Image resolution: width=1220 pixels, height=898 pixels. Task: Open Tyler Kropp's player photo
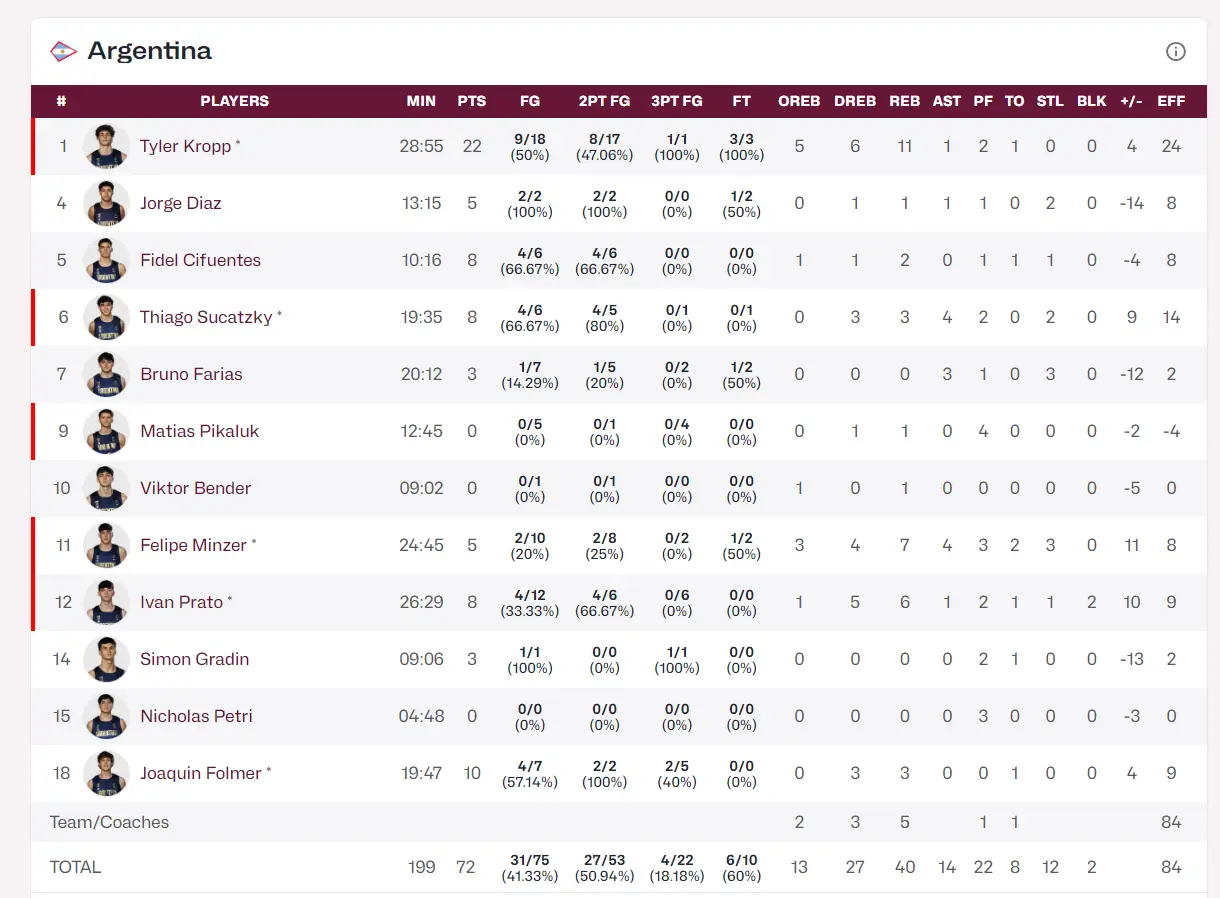pyautogui.click(x=106, y=146)
